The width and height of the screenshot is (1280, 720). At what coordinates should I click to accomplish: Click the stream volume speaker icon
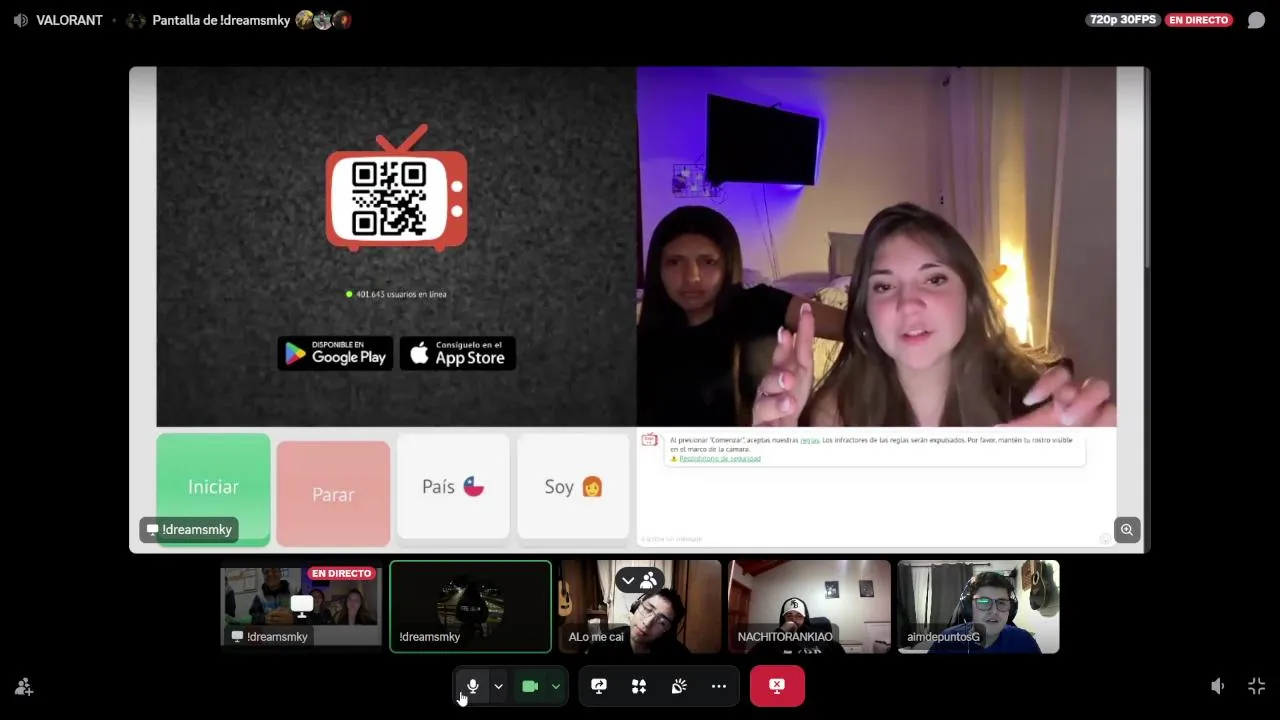pos(1217,686)
